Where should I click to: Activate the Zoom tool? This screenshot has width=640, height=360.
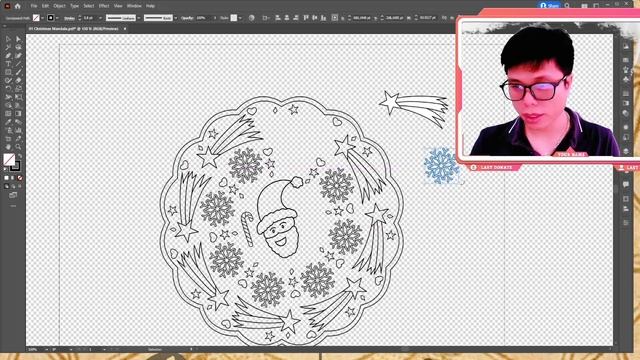[x=18, y=147]
